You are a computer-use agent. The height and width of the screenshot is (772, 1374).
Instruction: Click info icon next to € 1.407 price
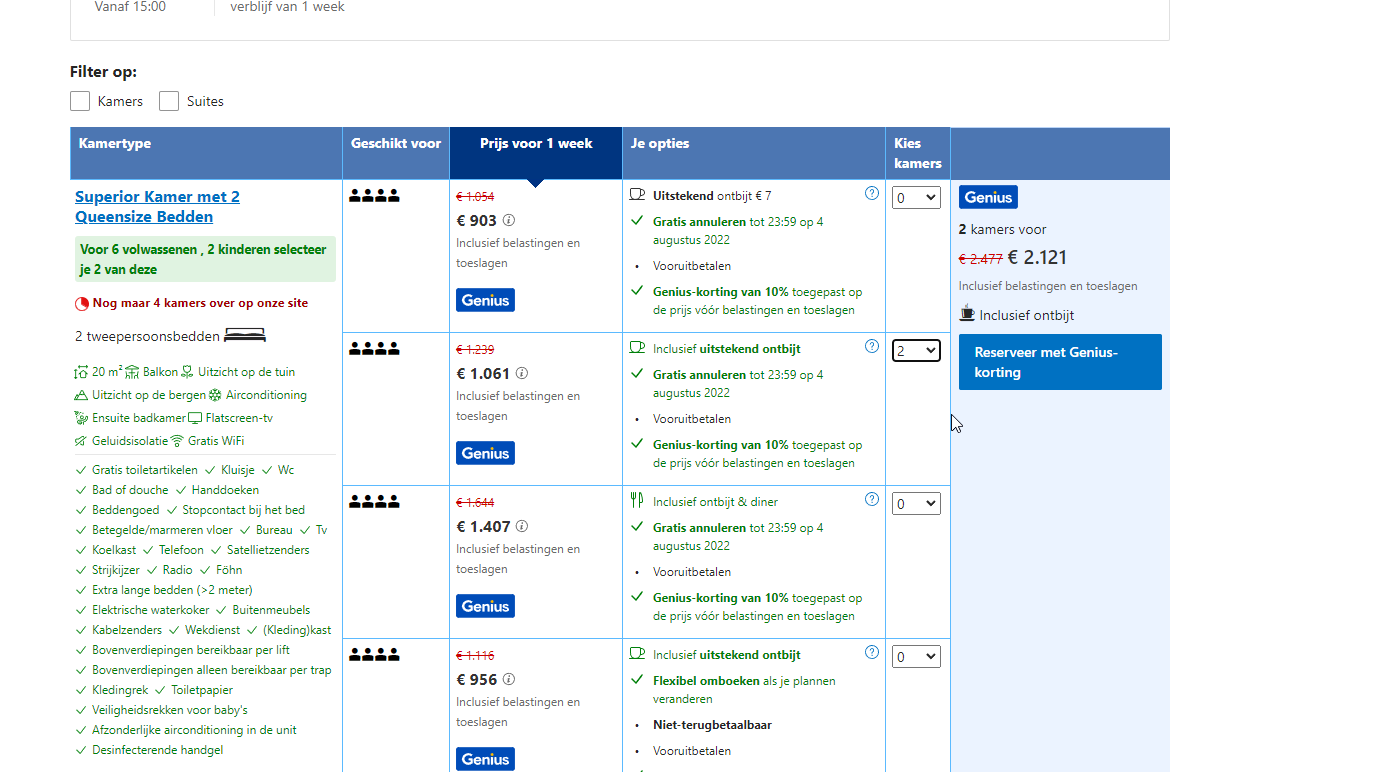tap(522, 526)
